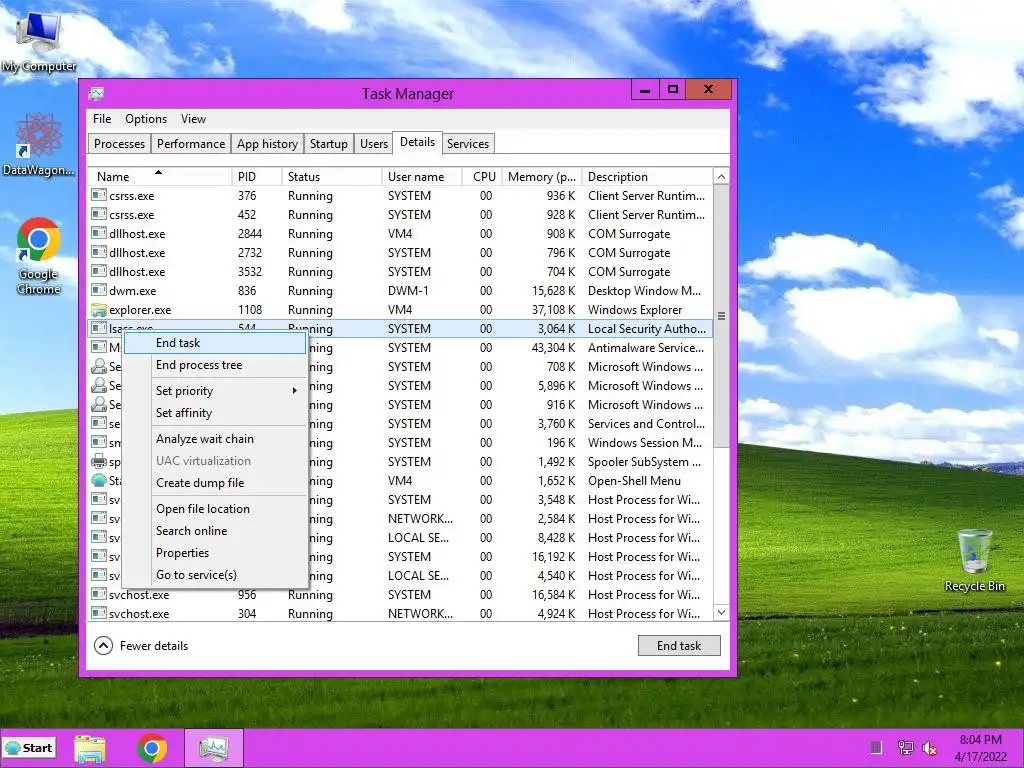The height and width of the screenshot is (768, 1024).
Task: Open the Google Chrome desktop shortcut
Action: (39, 255)
